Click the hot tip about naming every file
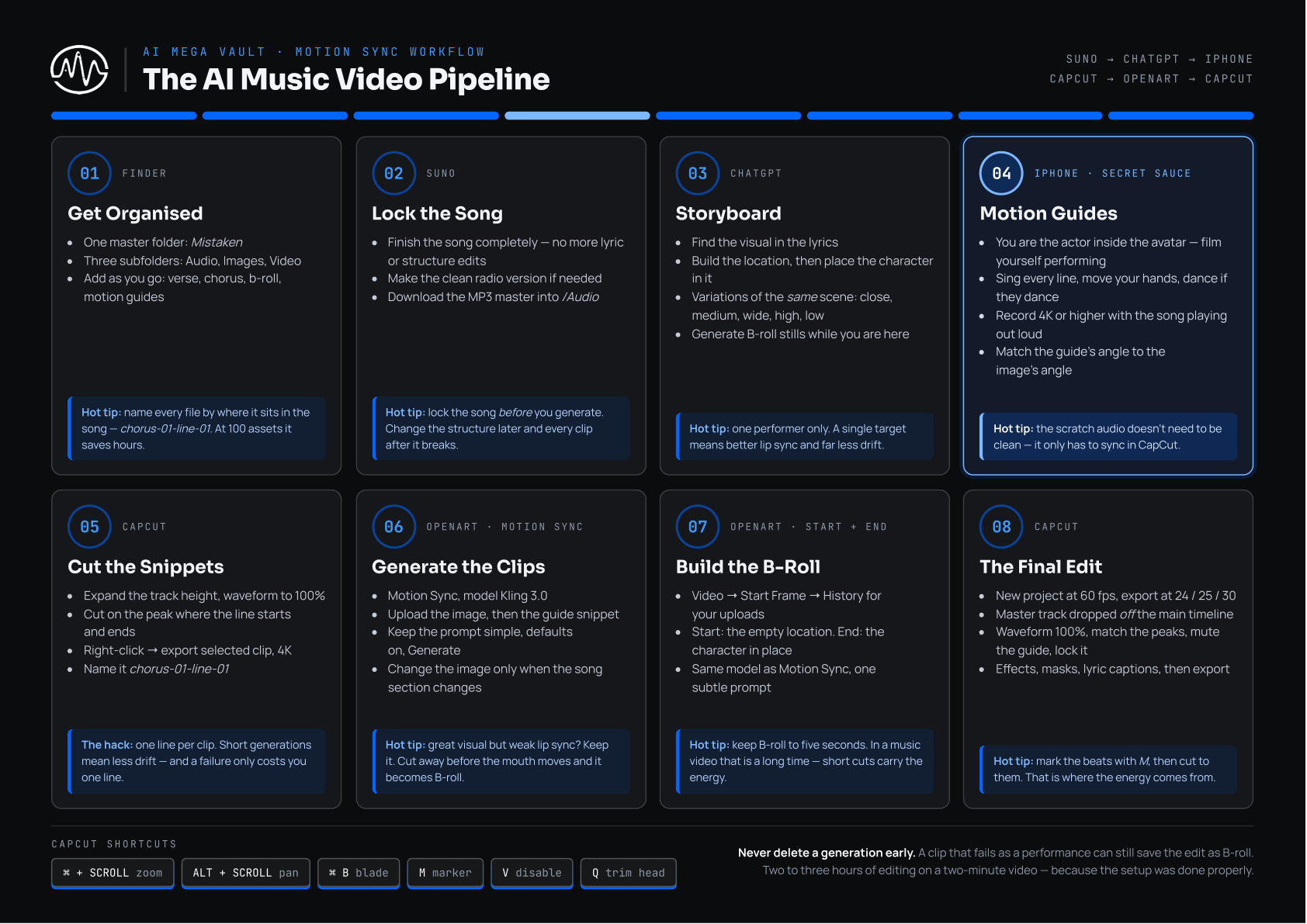 click(197, 428)
